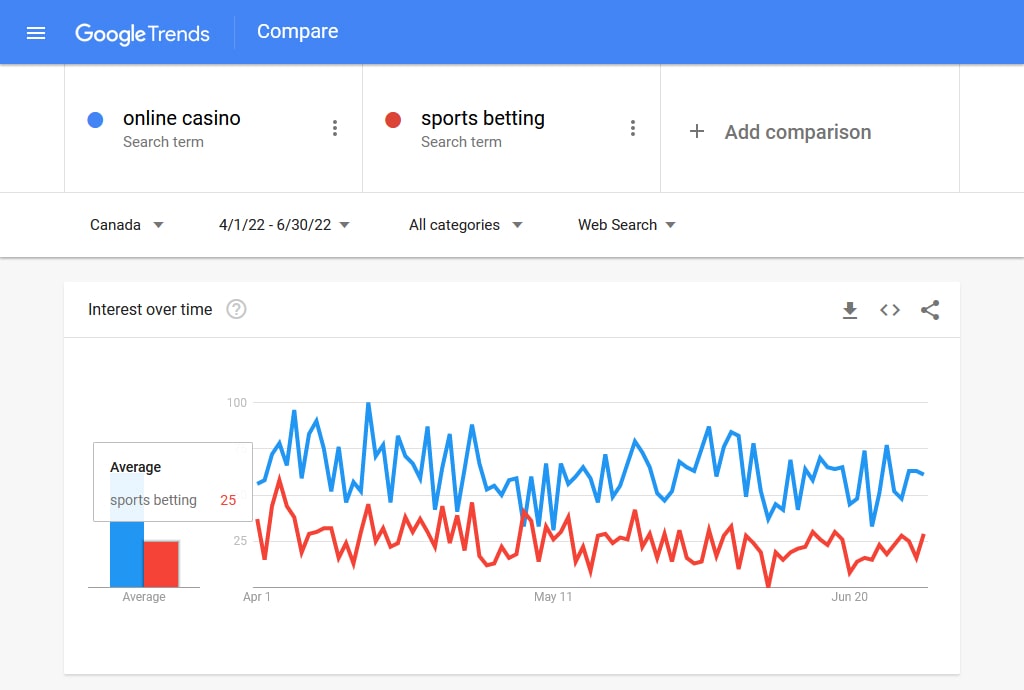Click the red sports betting color dot
Viewport: 1024px width, 690px height.
393,119
